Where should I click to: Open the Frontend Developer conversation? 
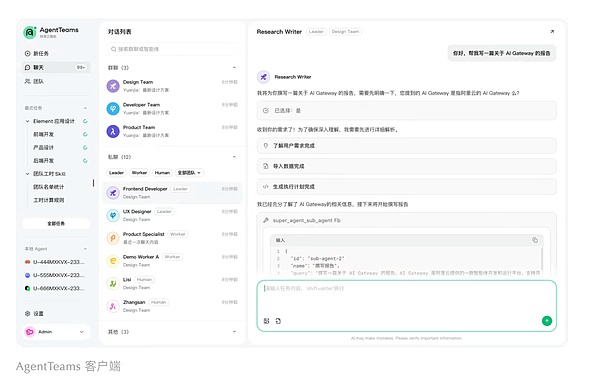[172, 192]
